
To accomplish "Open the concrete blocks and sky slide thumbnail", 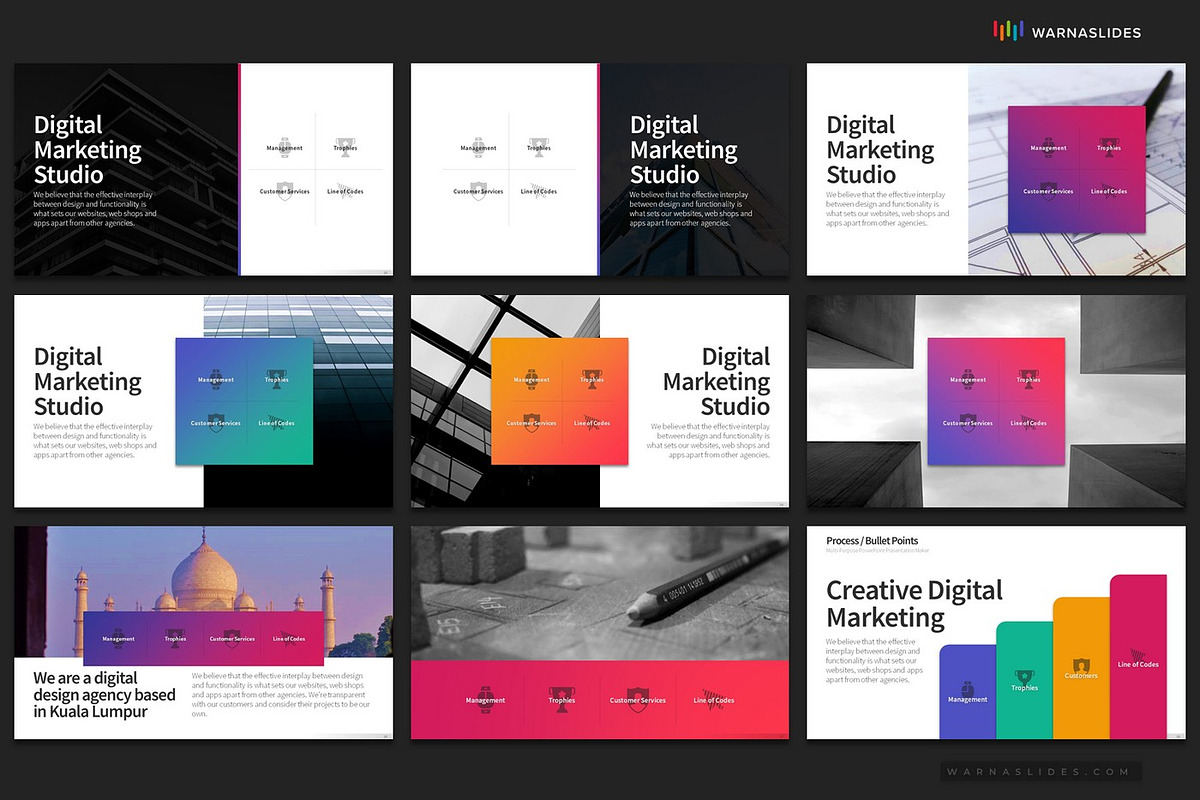I will pyautogui.click(x=997, y=401).
